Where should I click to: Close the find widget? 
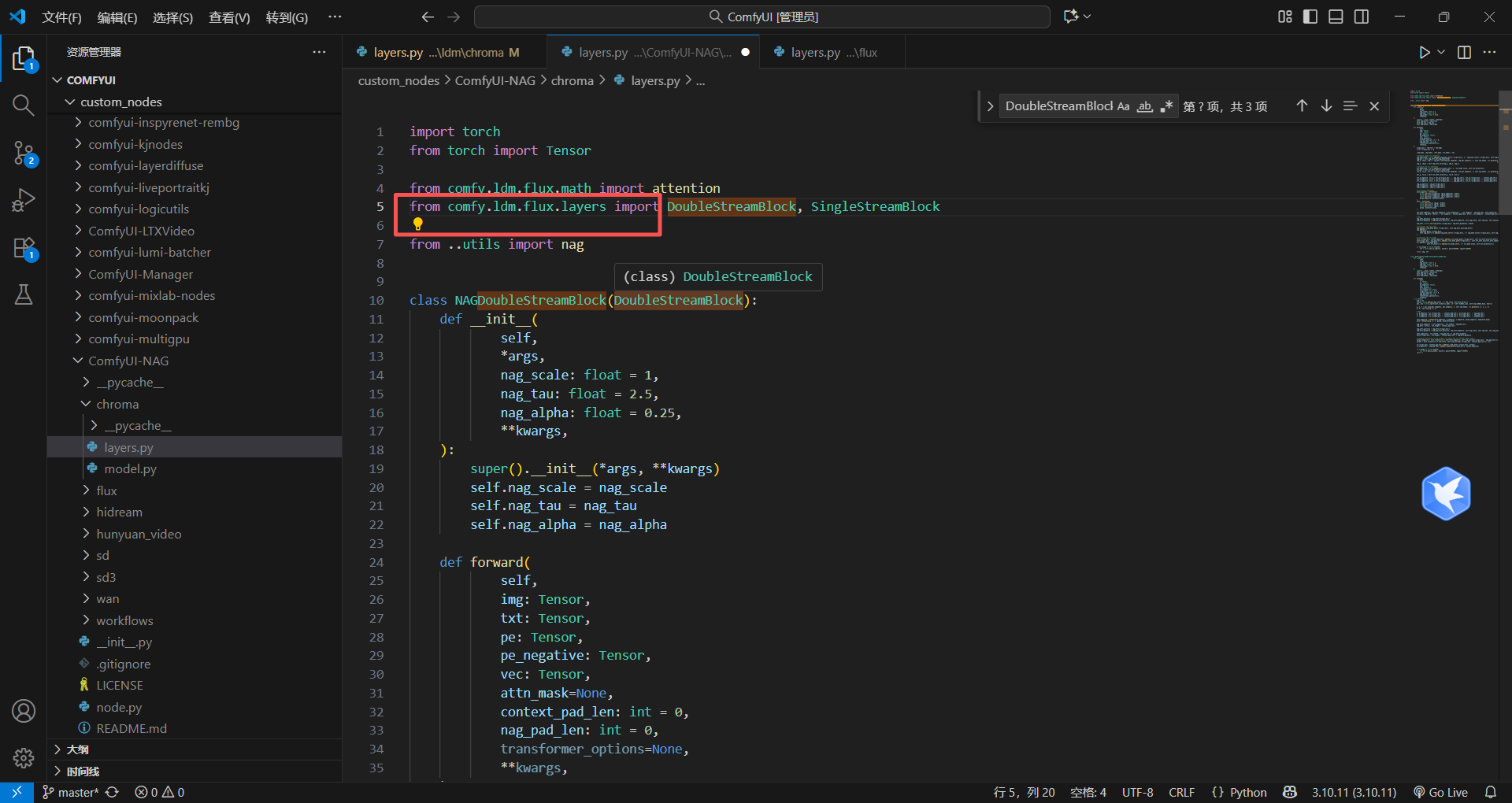coord(1374,106)
